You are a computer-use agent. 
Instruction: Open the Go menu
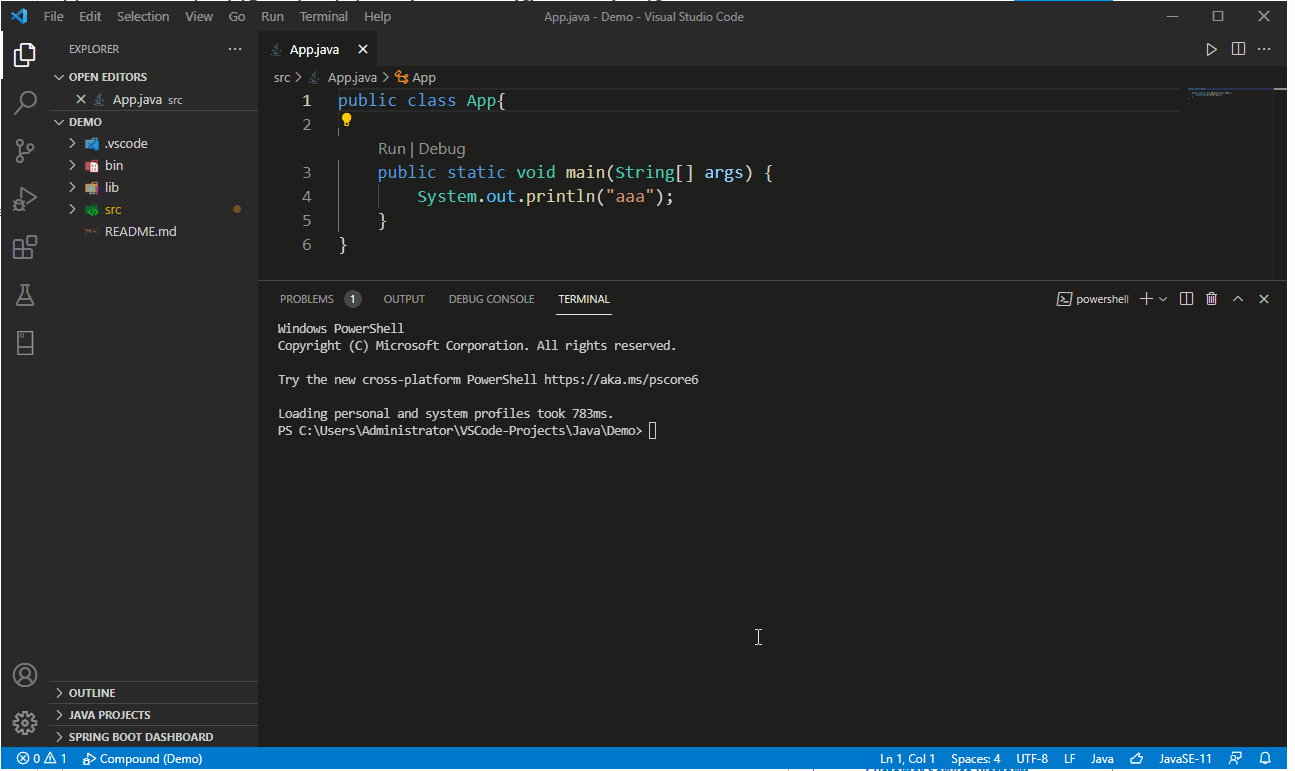pyautogui.click(x=237, y=17)
